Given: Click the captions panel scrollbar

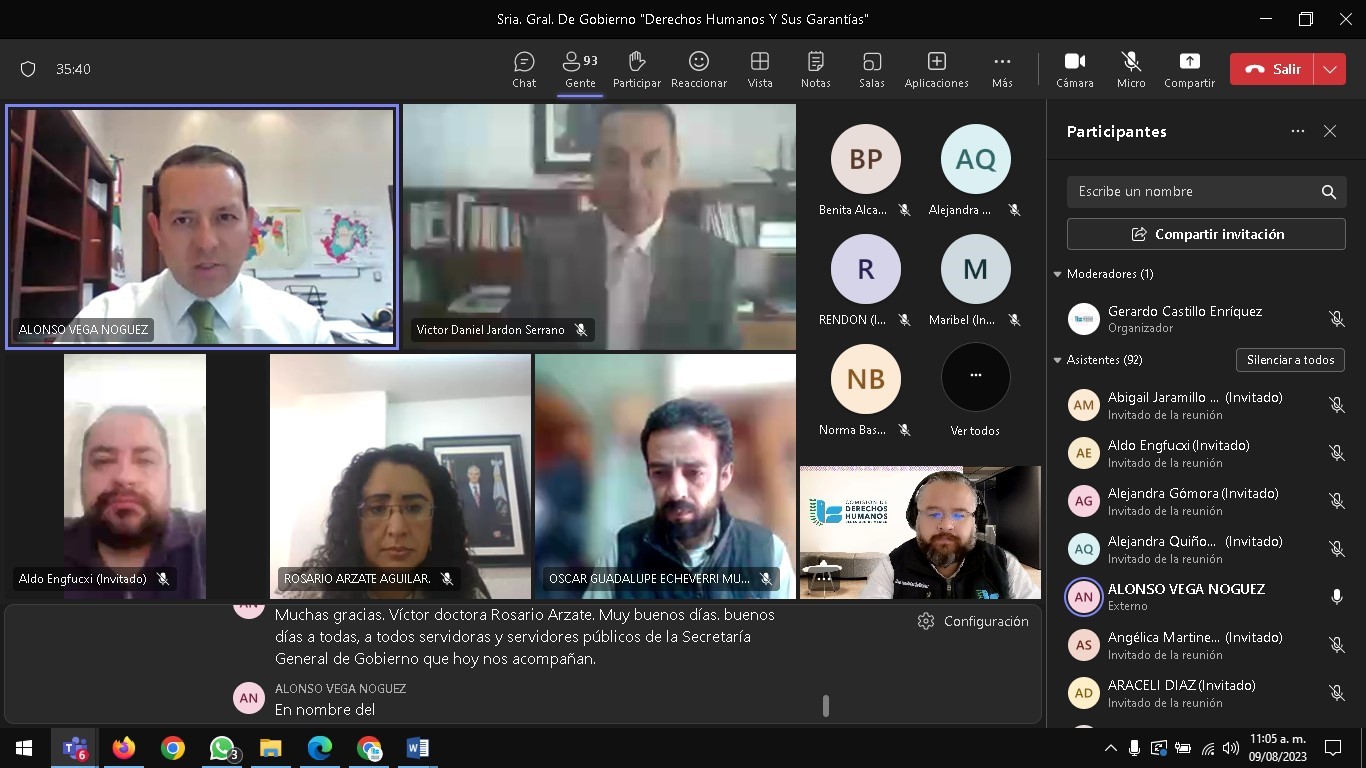Looking at the screenshot, I should click(825, 706).
